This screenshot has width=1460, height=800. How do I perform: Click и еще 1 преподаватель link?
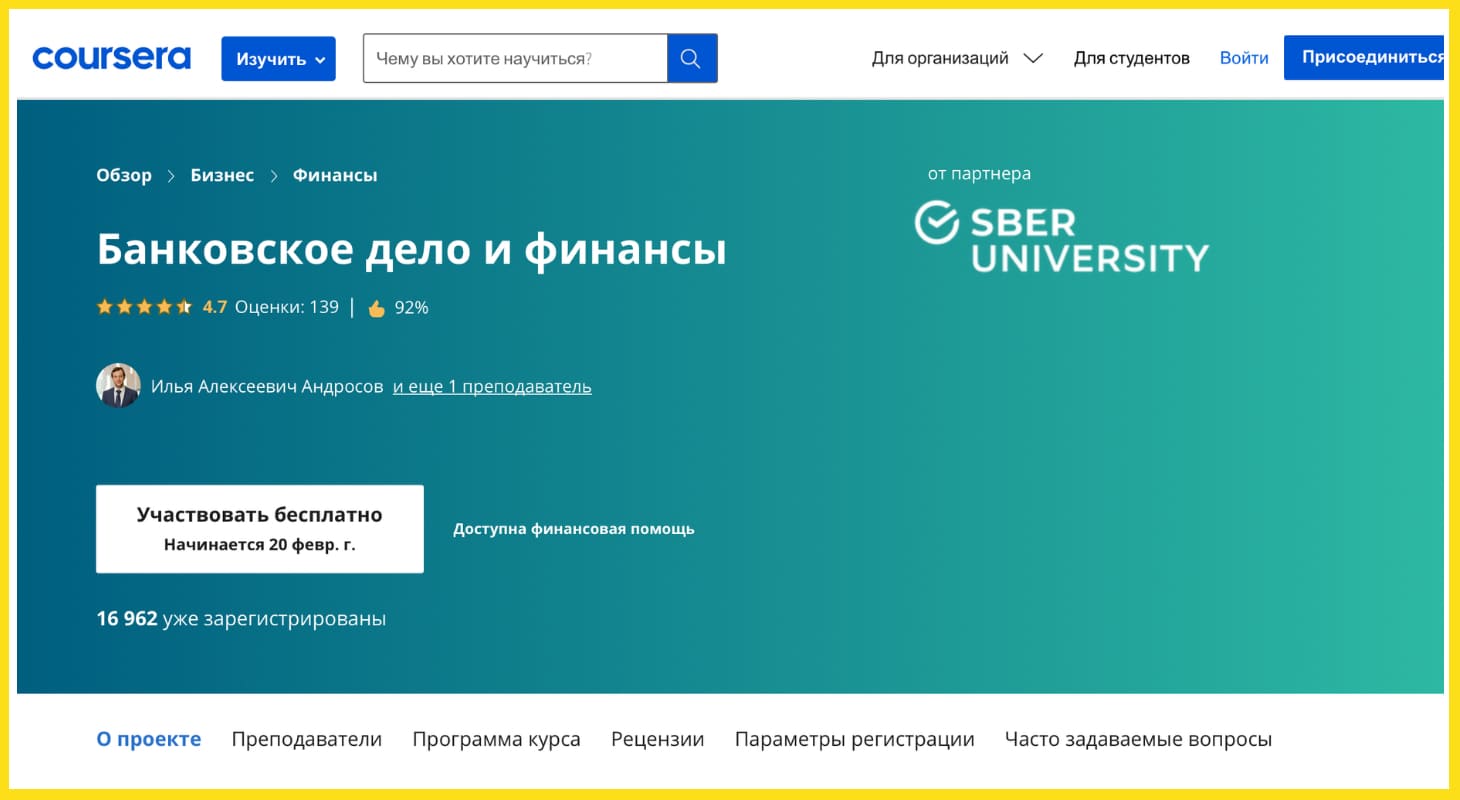tap(492, 386)
